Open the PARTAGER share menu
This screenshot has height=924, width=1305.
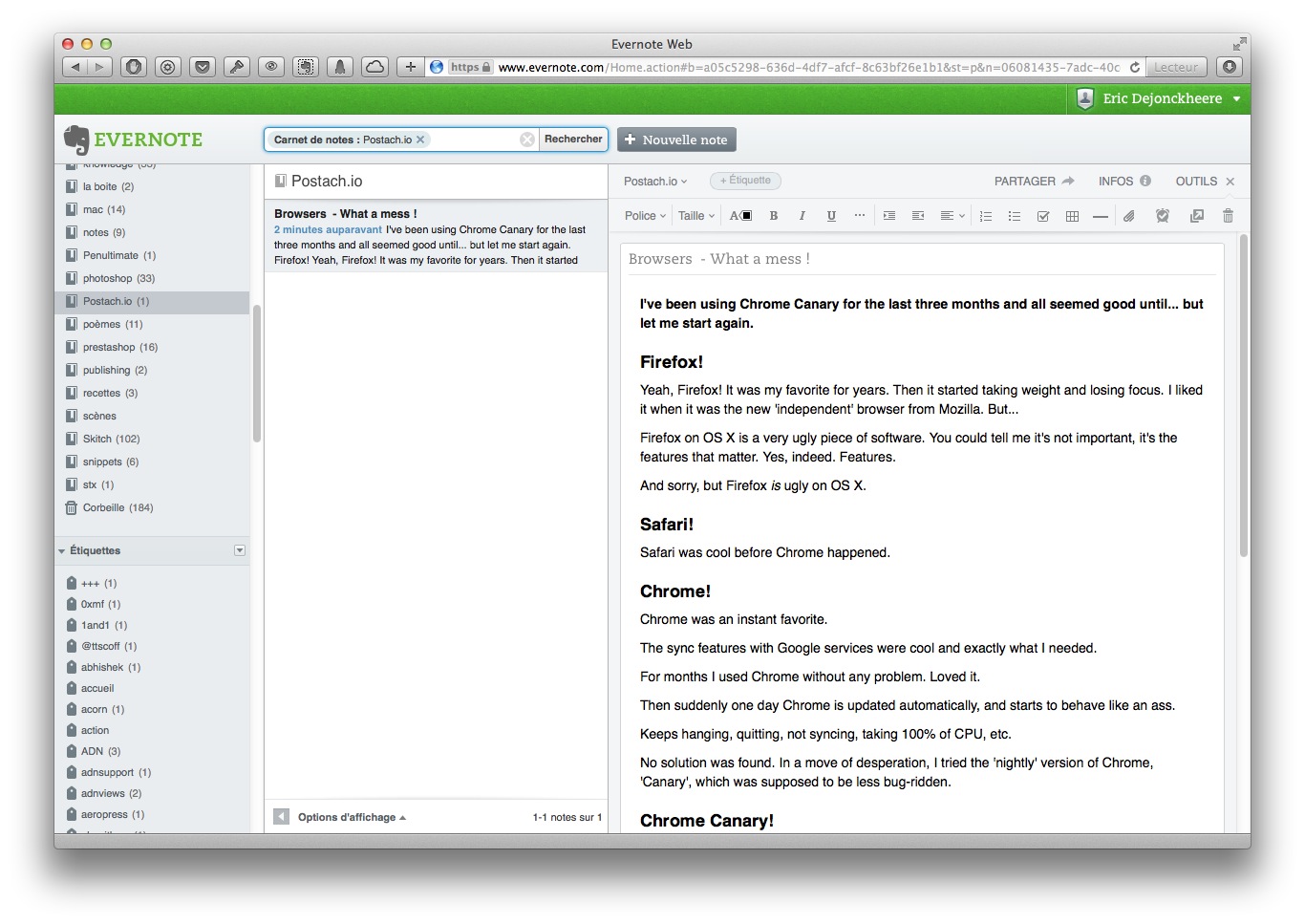click(1034, 181)
